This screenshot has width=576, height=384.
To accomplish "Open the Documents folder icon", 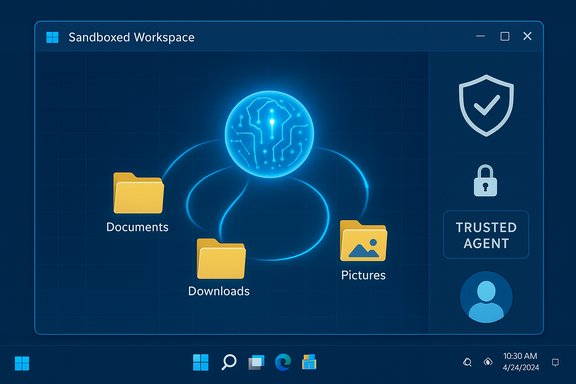I will tap(138, 193).
